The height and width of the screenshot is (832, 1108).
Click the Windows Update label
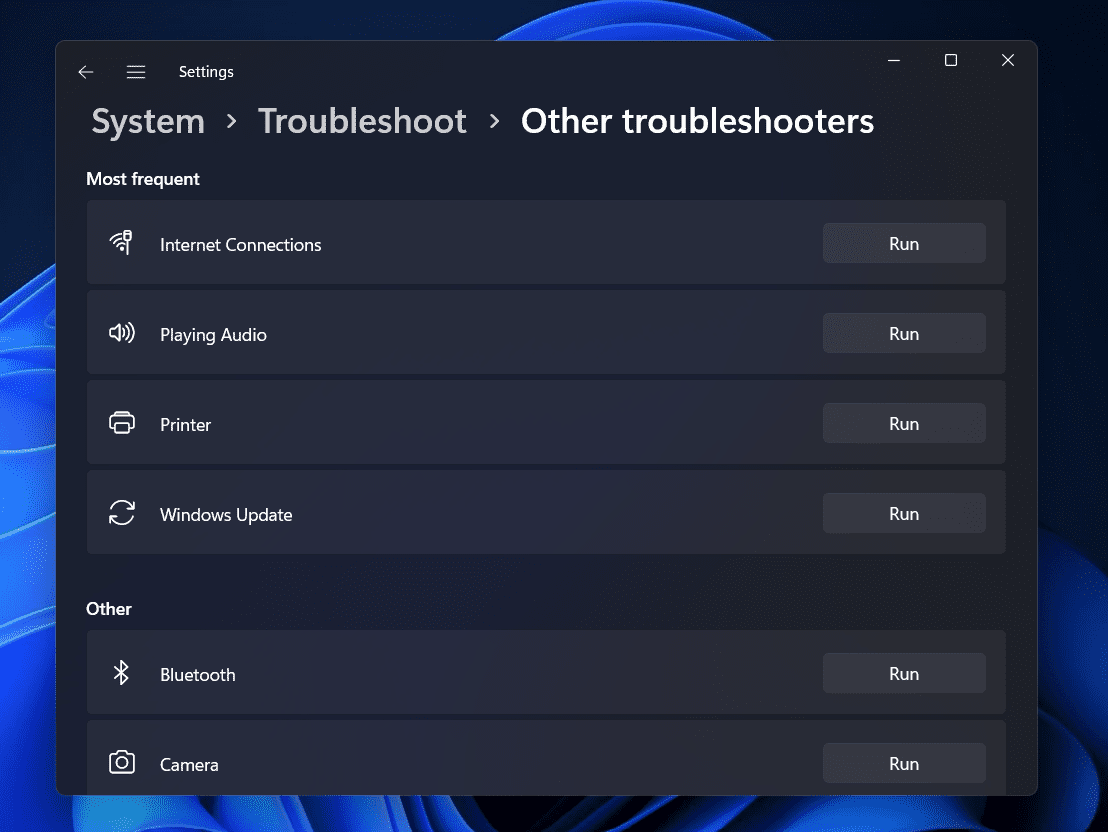pyautogui.click(x=226, y=515)
